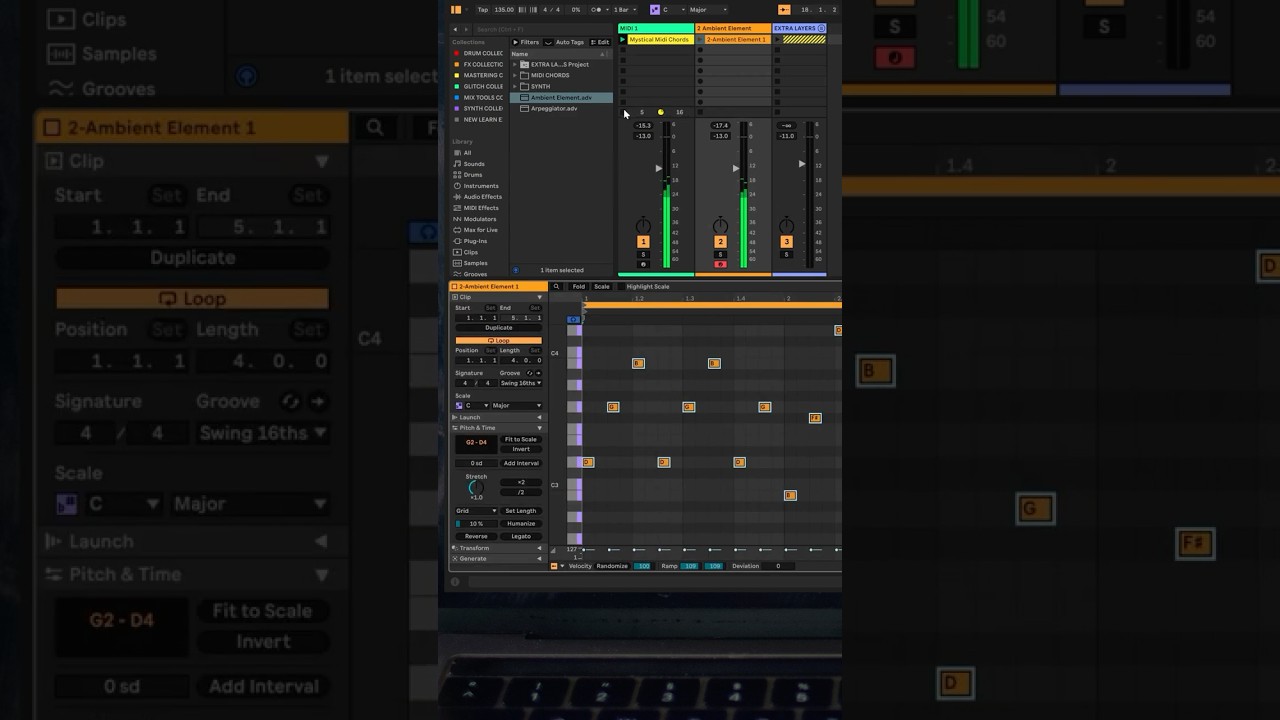The width and height of the screenshot is (1280, 720).
Task: Click the purple scale mode icon in control bar
Action: pyautogui.click(x=655, y=10)
